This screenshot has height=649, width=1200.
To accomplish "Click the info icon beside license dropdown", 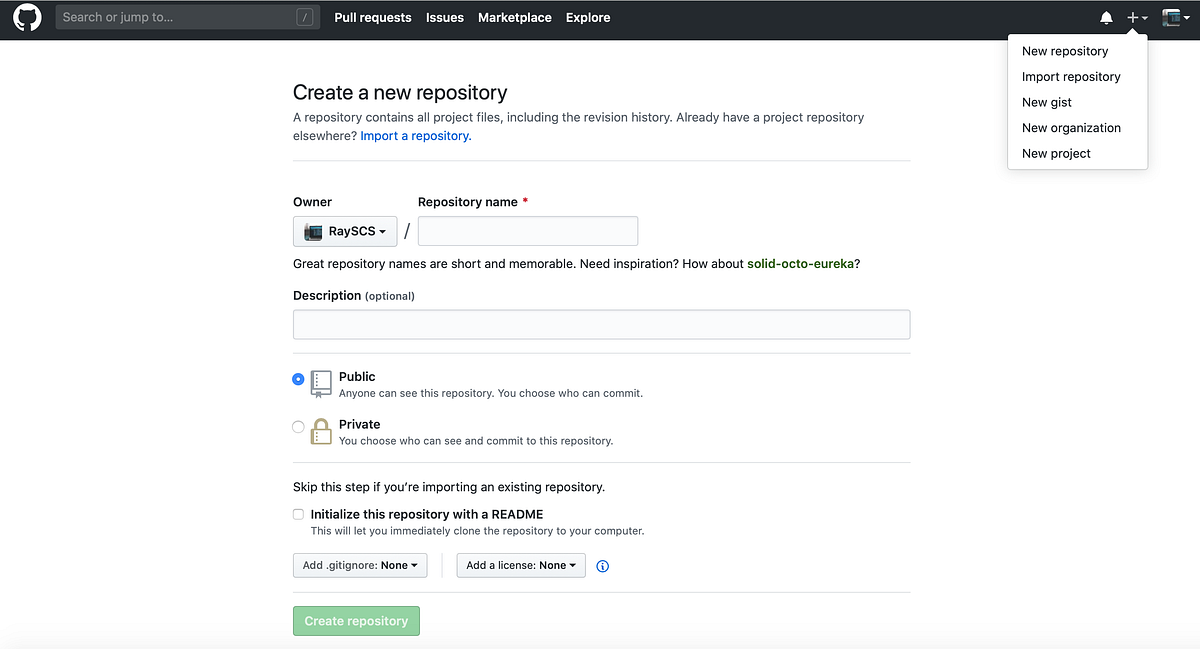I will click(602, 566).
